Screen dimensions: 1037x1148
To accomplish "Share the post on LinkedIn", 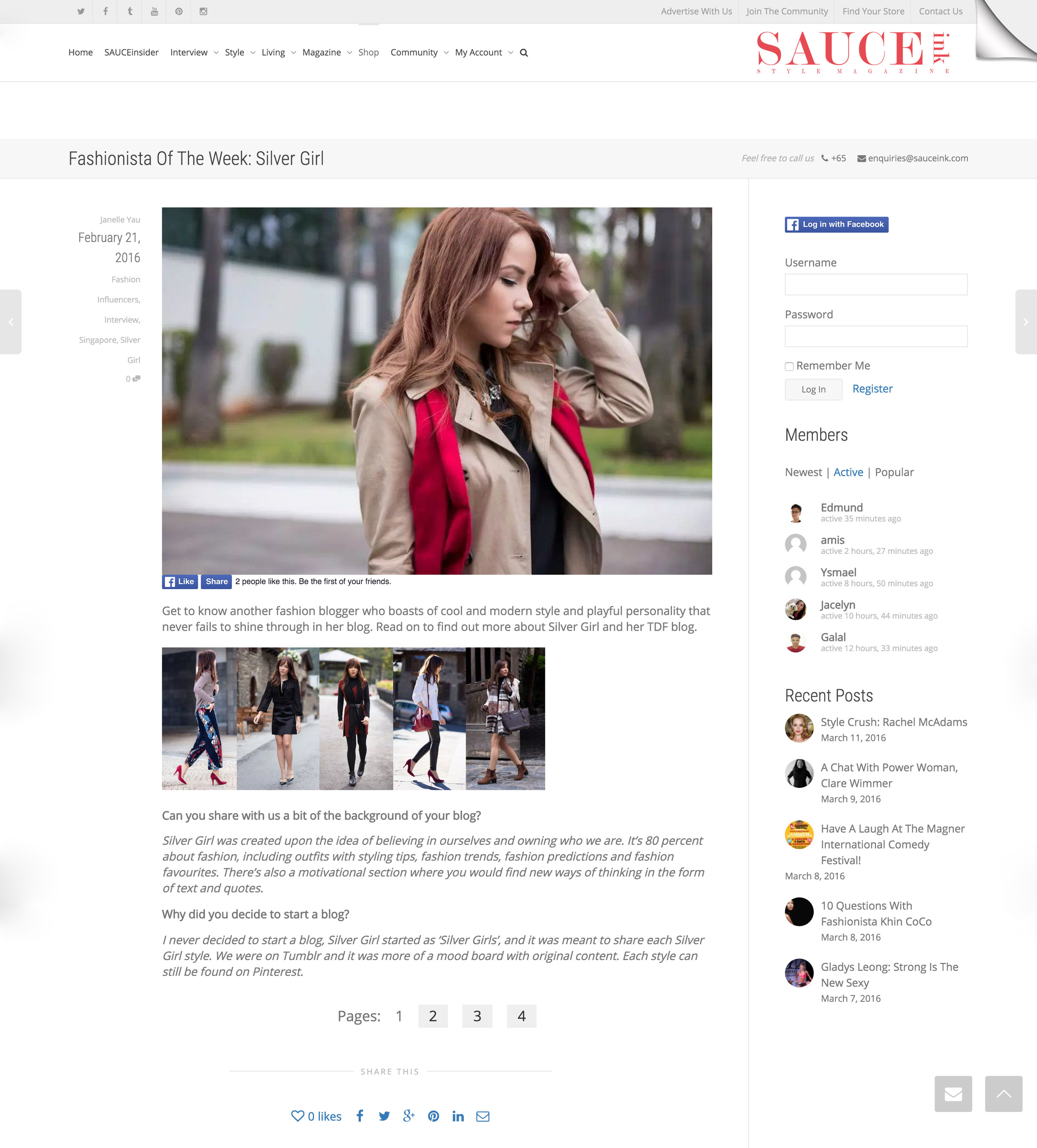I will click(458, 1116).
